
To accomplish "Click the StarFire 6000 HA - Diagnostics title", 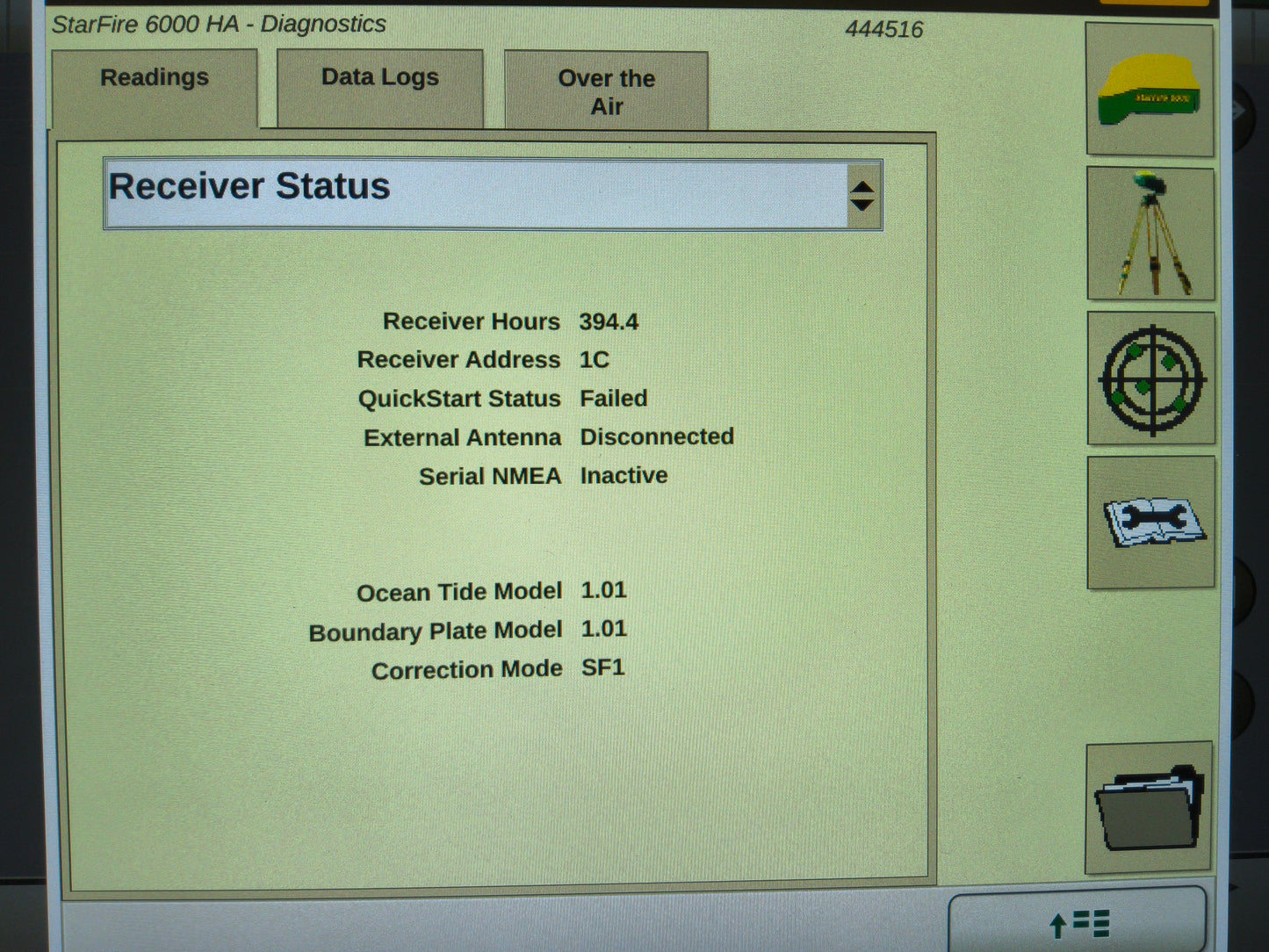I will (x=219, y=24).
